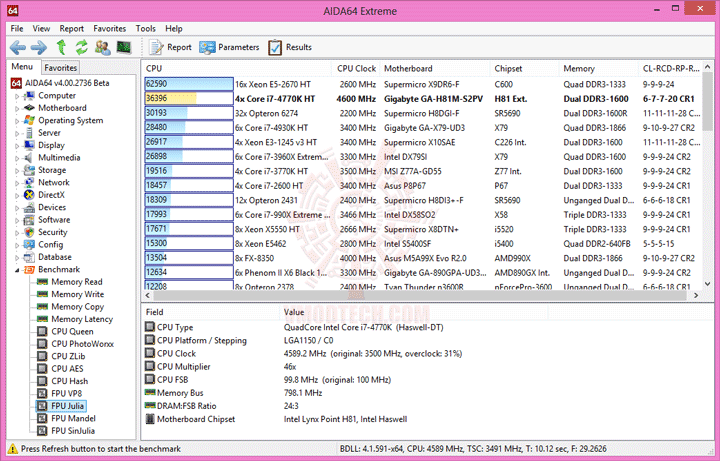
Task: Select Devices in the tree
Action: click(x=52, y=207)
